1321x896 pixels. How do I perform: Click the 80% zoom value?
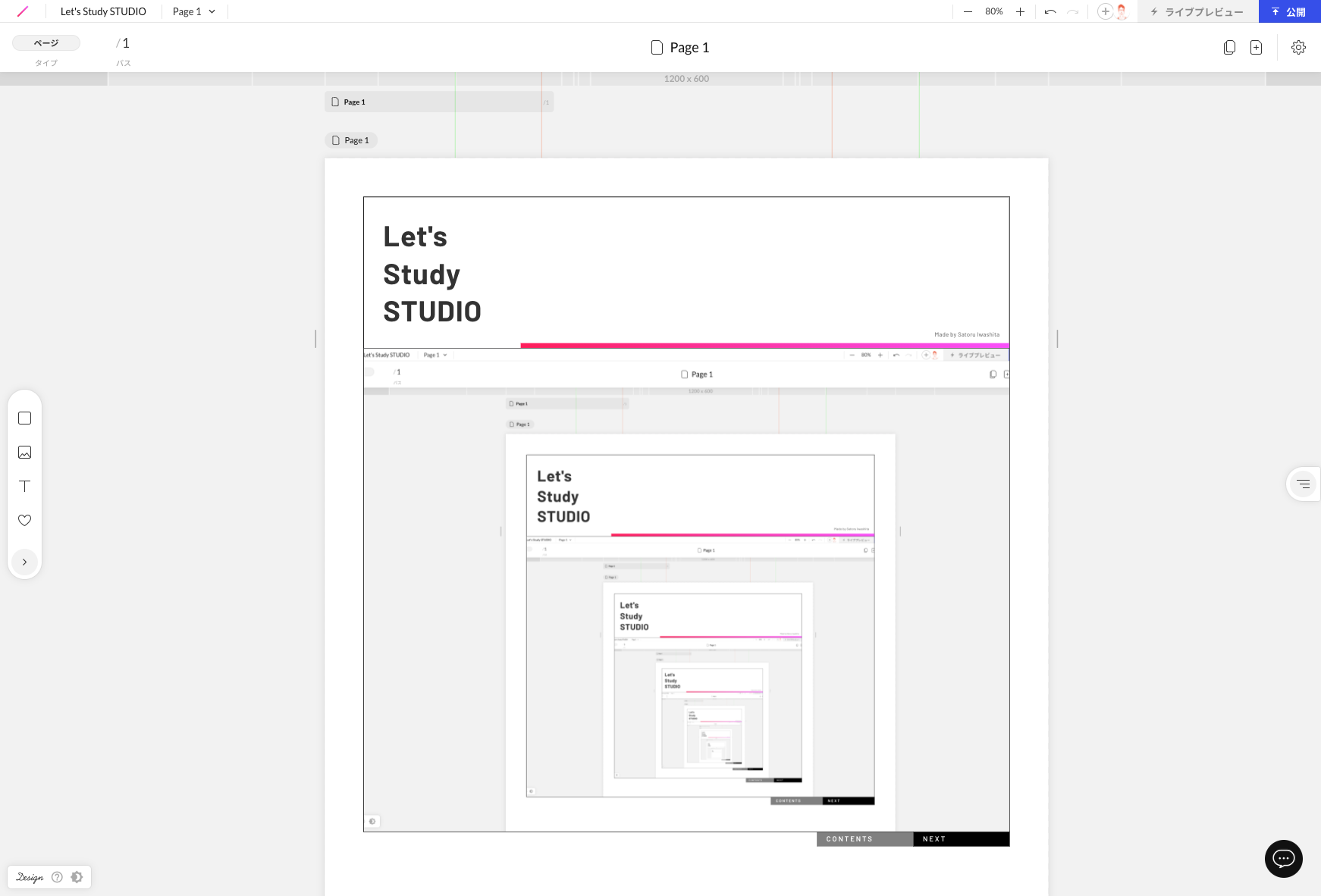[993, 11]
